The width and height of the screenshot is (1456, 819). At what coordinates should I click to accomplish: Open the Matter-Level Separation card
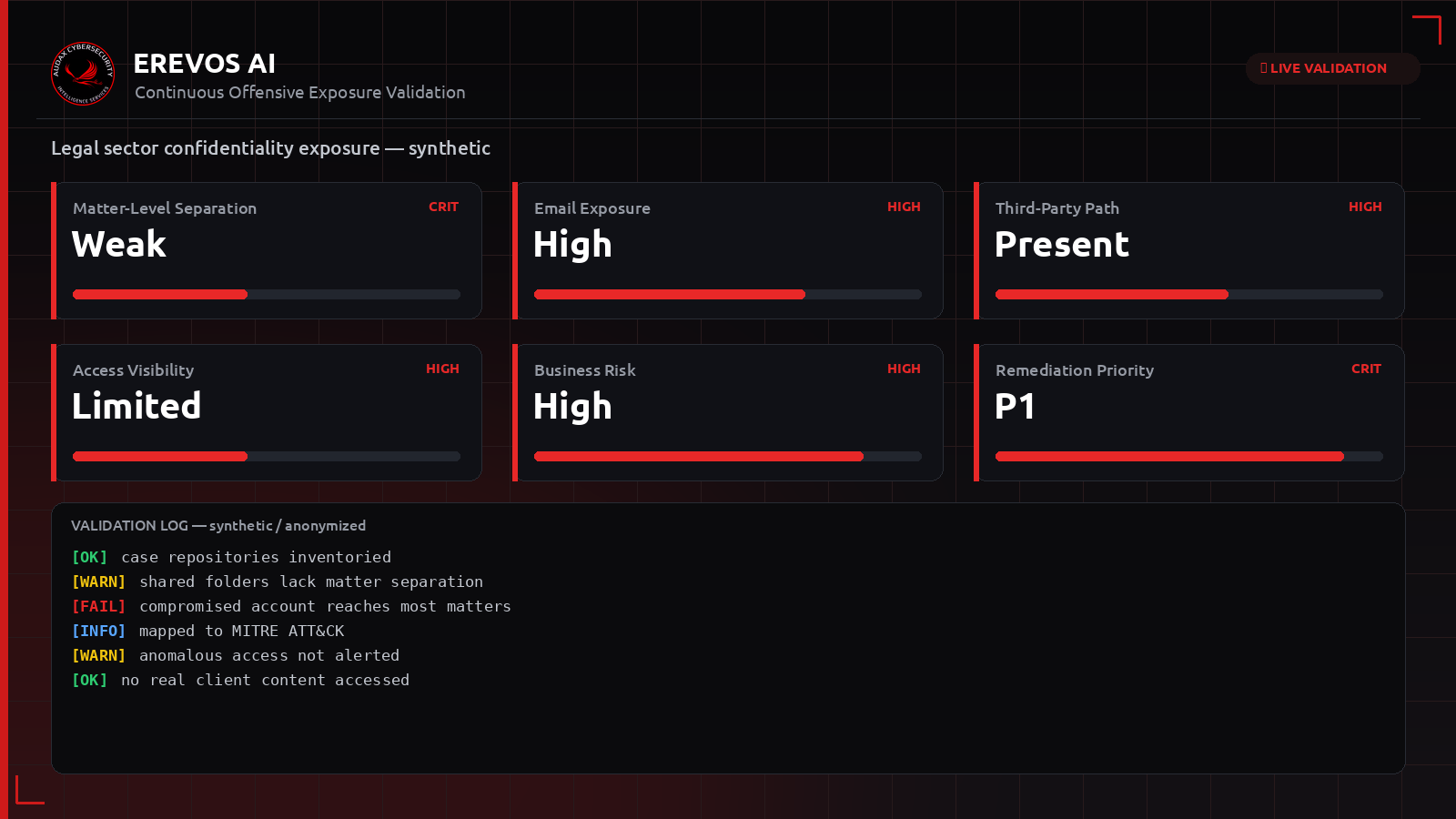[x=267, y=250]
